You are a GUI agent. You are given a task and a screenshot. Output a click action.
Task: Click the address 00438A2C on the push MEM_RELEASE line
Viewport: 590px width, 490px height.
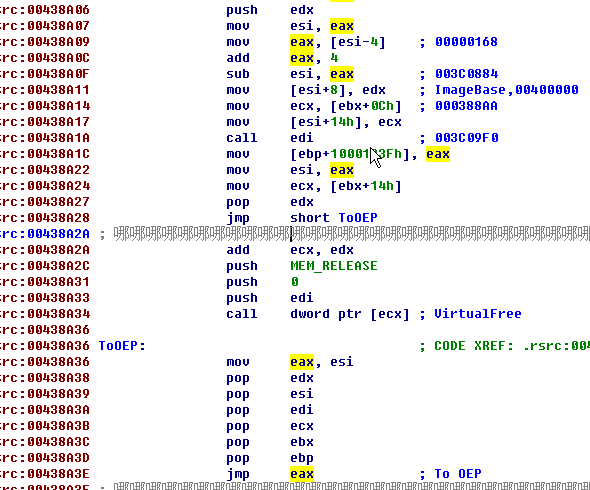point(58,266)
